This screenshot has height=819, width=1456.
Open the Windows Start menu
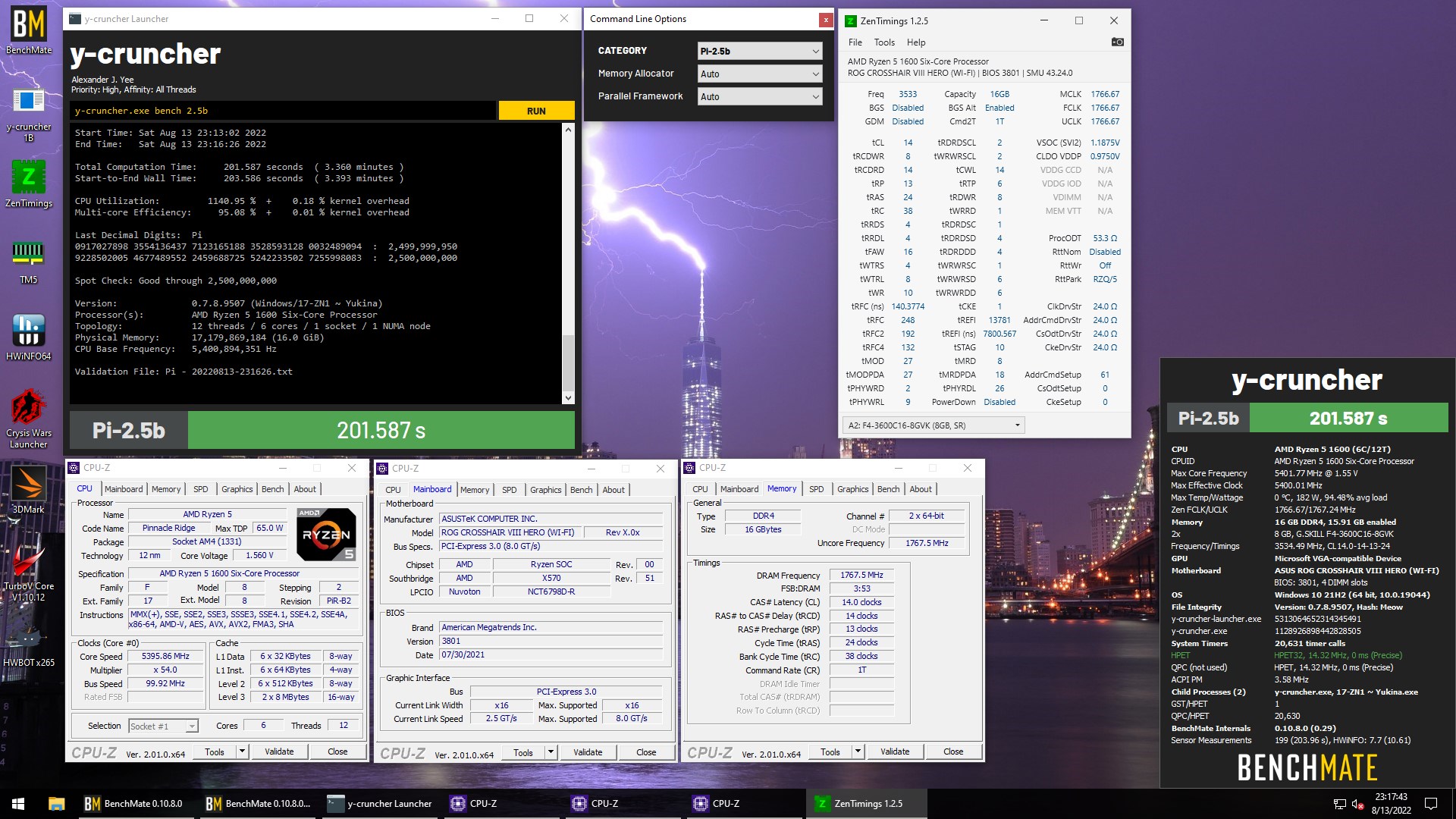[18, 804]
